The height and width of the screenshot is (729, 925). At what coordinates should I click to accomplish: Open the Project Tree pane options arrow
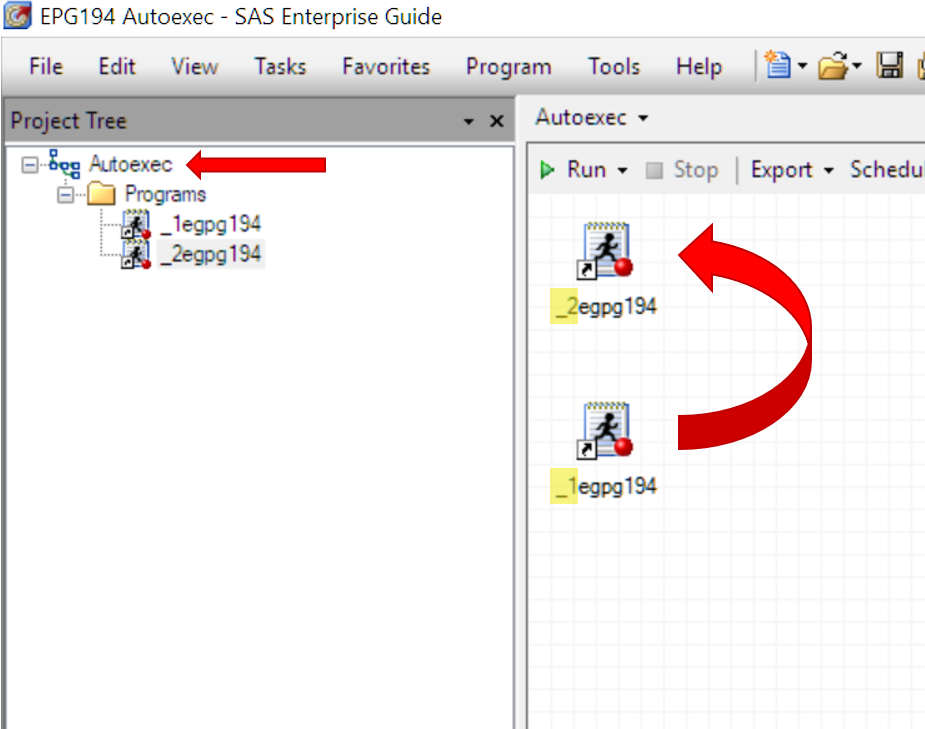tap(468, 122)
